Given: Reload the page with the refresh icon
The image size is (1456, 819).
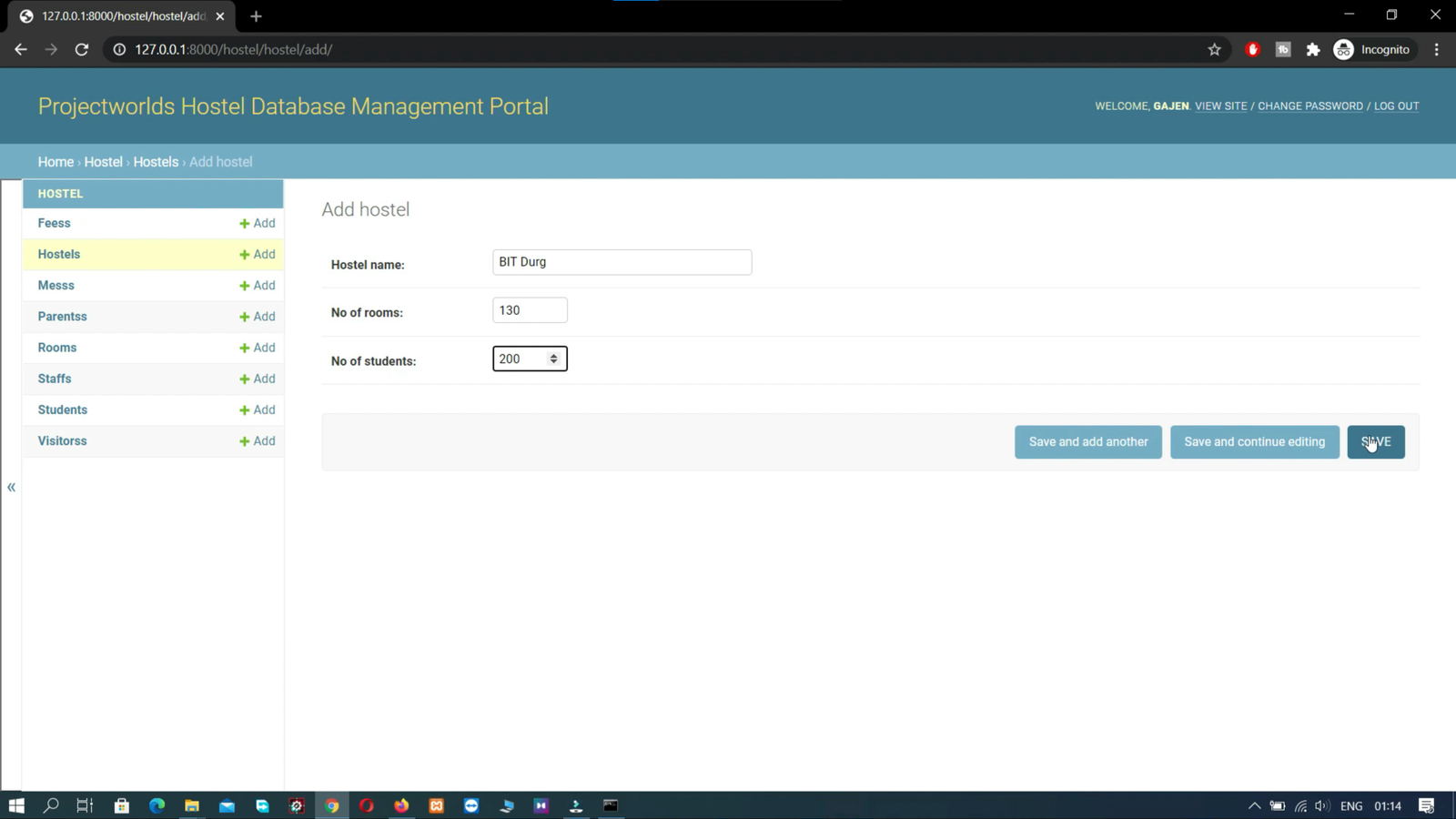Looking at the screenshot, I should [82, 50].
